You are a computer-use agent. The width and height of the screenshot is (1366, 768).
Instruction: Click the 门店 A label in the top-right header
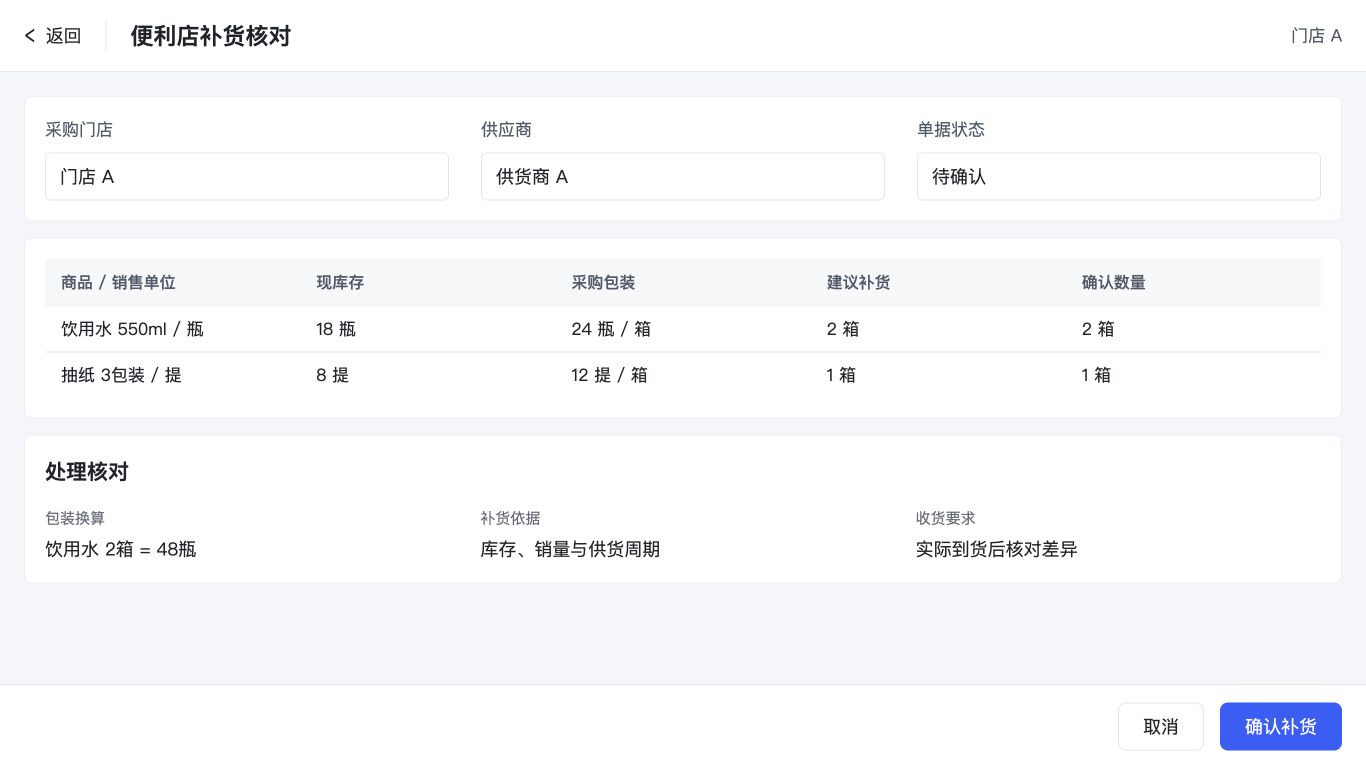pyautogui.click(x=1316, y=36)
